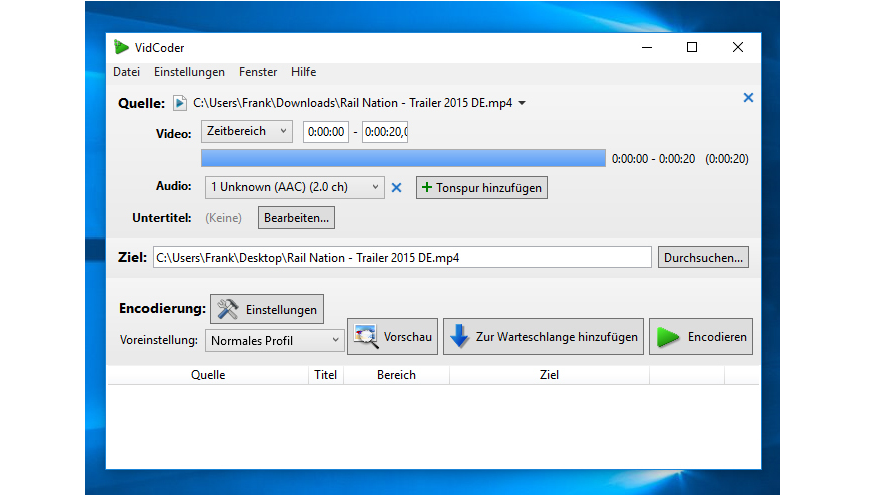Close the source with the blue X icon

point(748,98)
